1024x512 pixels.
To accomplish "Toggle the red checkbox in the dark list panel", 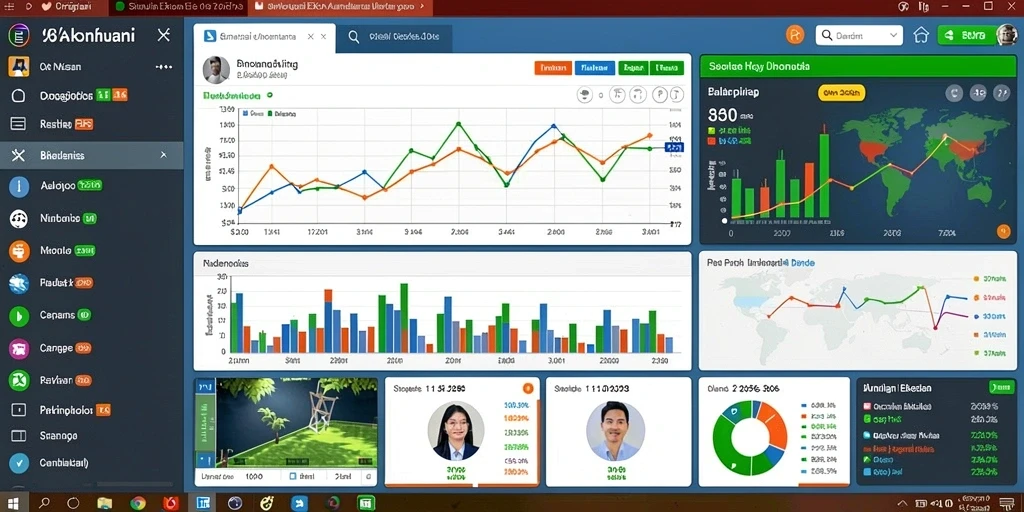I will pos(867,406).
